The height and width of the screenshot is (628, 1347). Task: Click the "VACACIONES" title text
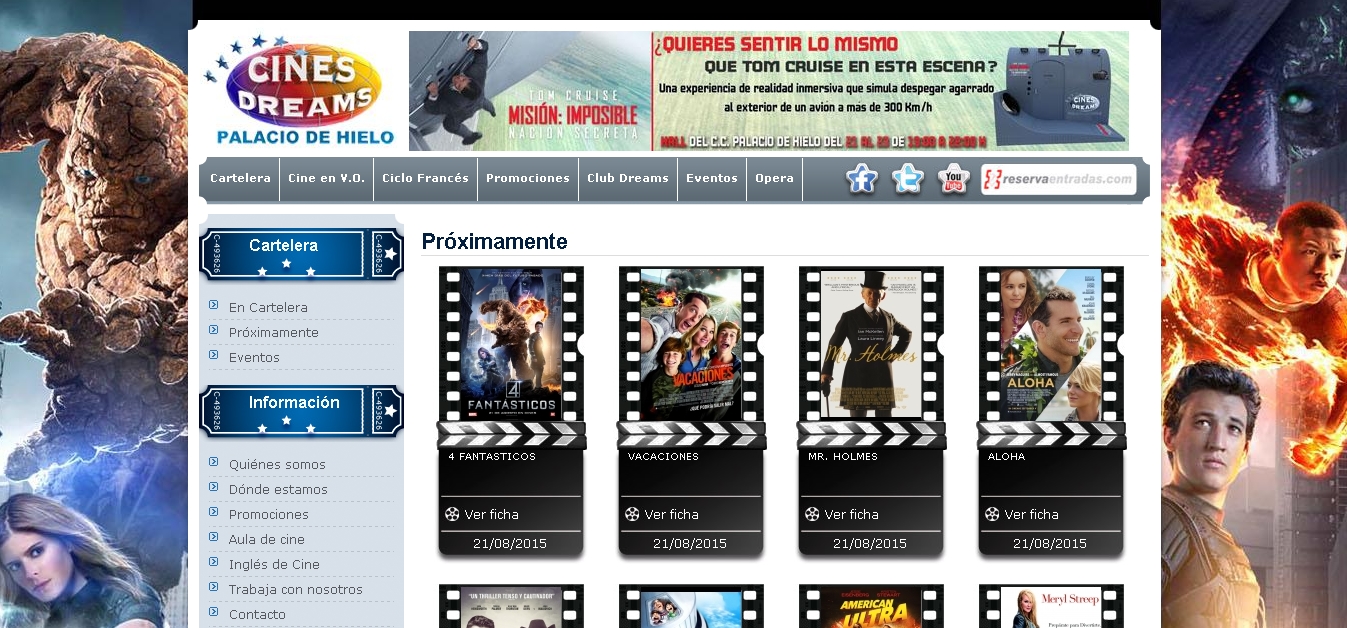pos(663,457)
